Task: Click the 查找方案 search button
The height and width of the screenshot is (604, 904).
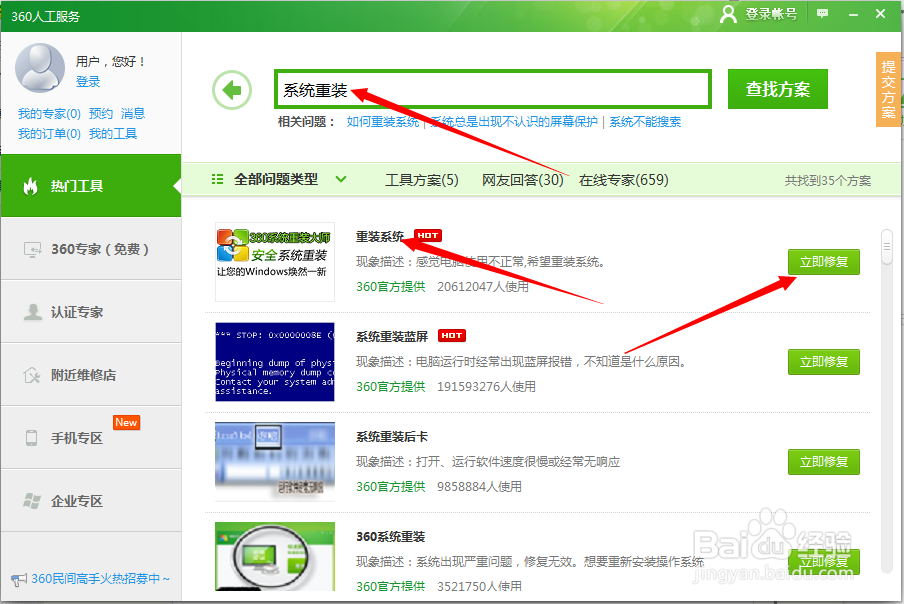Action: click(778, 89)
